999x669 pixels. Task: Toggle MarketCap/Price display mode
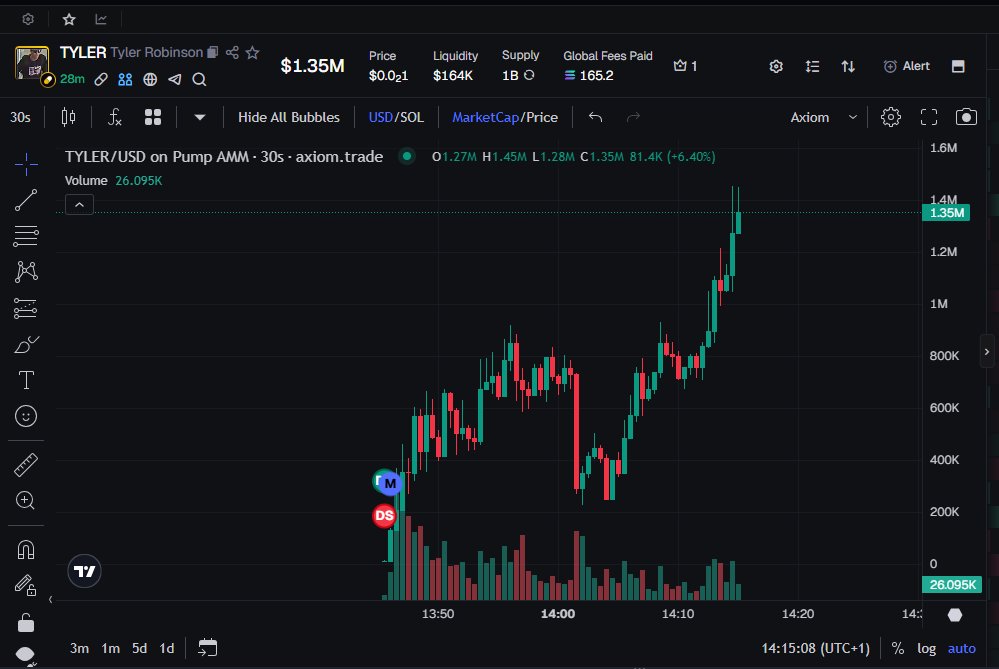tap(505, 117)
